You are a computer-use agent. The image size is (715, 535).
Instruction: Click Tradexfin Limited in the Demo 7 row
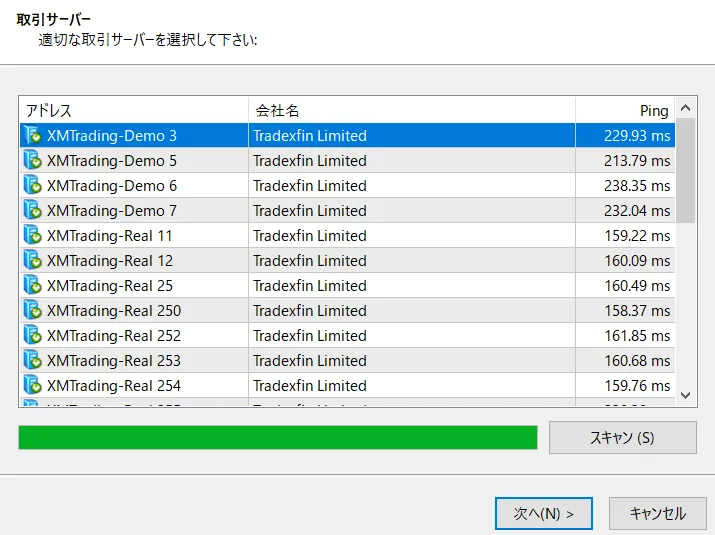[x=310, y=211]
